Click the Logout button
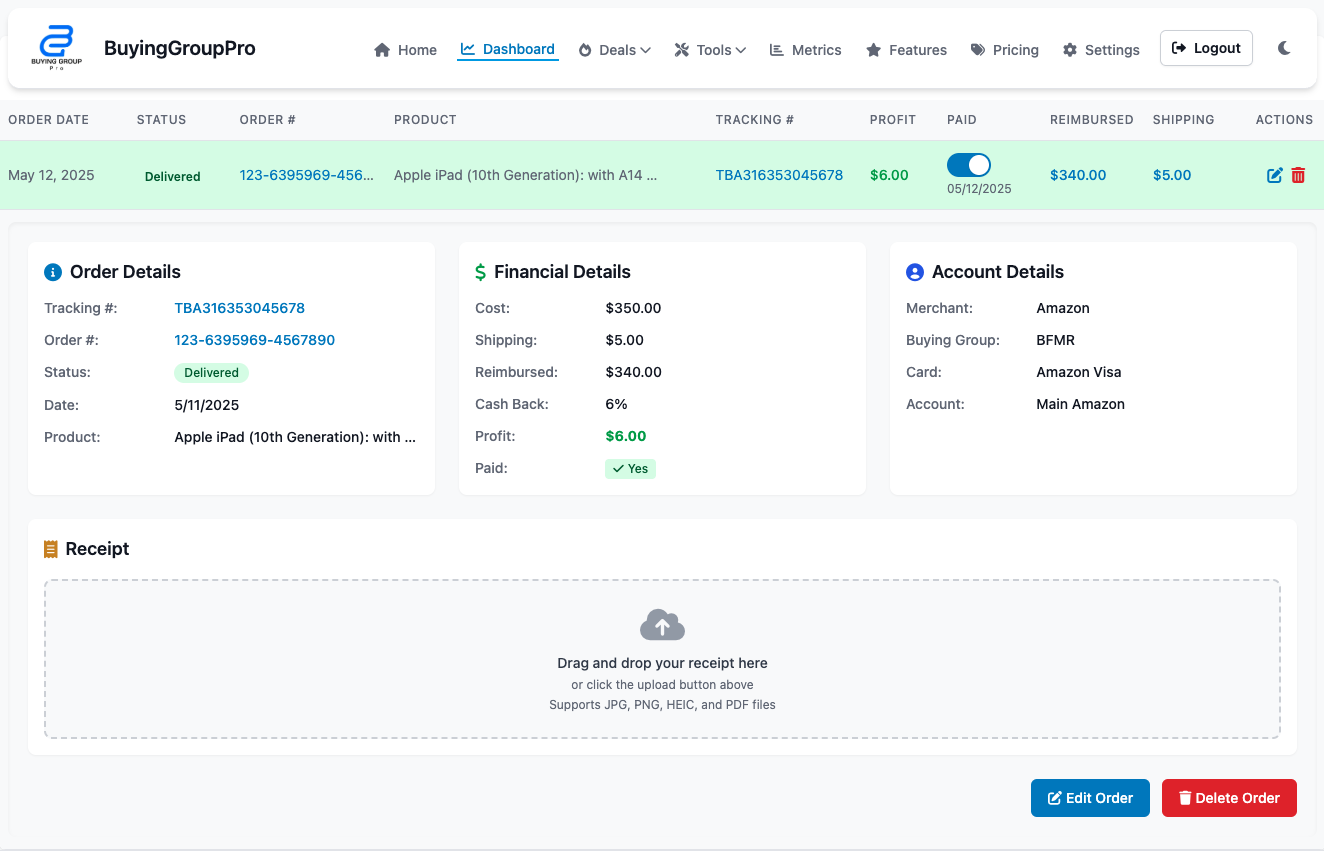The image size is (1324, 852). click(1206, 48)
